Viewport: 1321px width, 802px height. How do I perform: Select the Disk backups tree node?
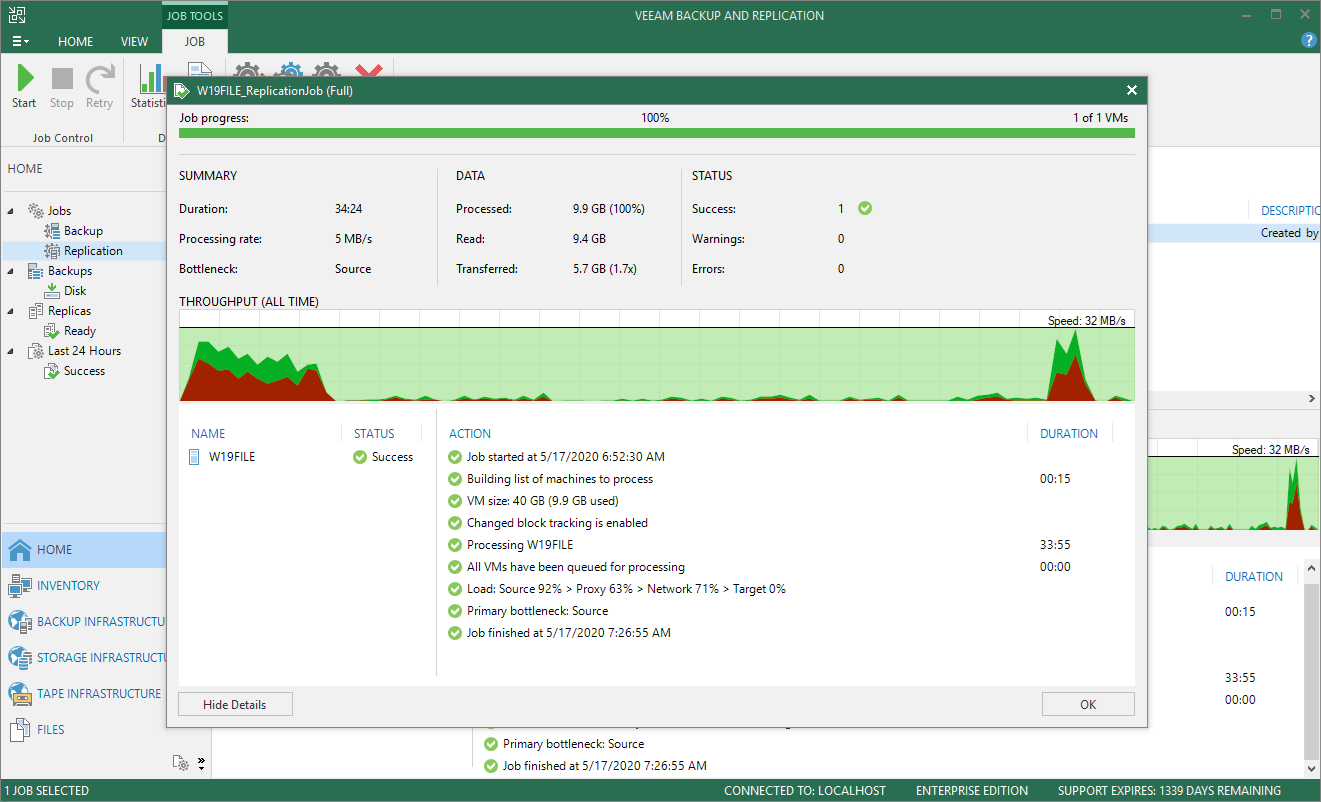point(75,291)
